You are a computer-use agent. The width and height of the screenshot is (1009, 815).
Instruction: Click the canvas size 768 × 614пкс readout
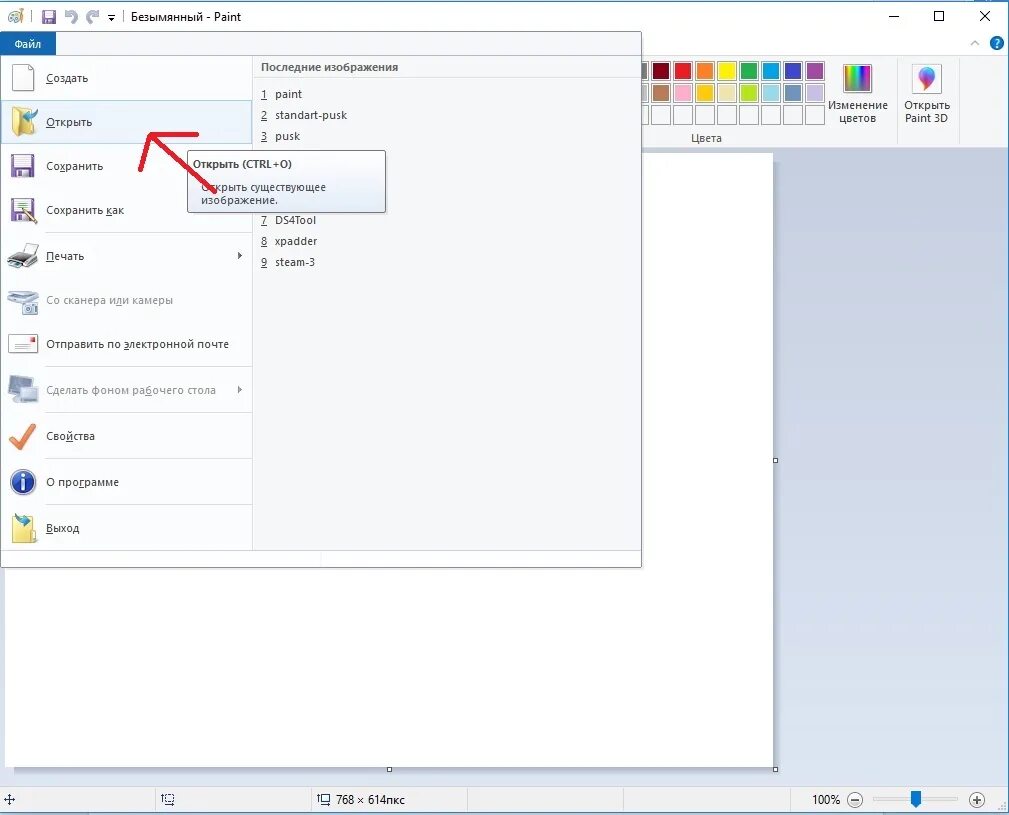[x=370, y=800]
